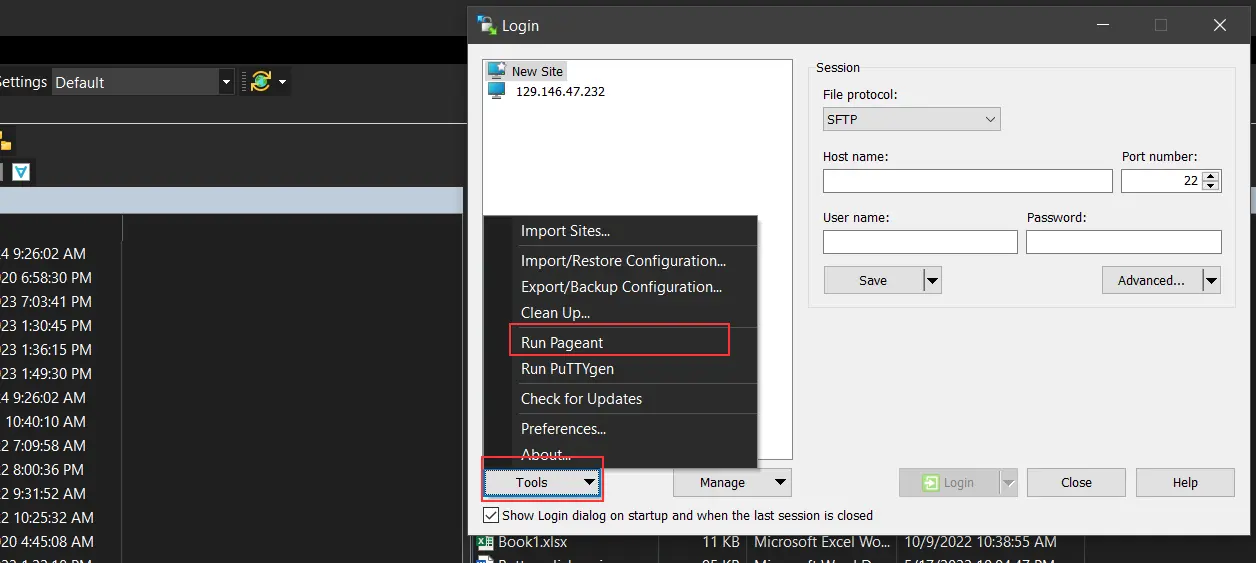Click the WinSCP icon in Login title bar

pyautogui.click(x=487, y=26)
